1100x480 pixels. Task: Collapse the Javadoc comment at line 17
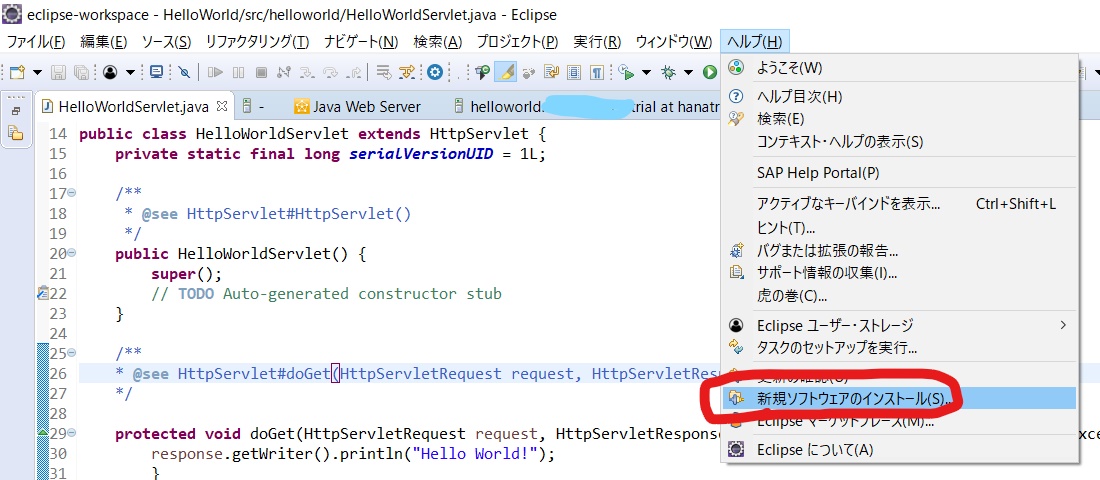pos(71,193)
